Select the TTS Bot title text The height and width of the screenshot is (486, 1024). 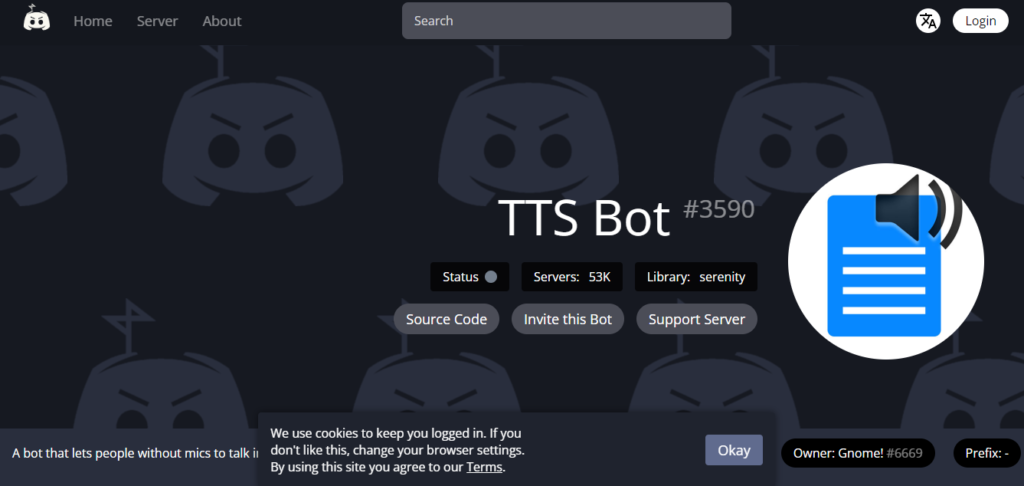(x=584, y=218)
